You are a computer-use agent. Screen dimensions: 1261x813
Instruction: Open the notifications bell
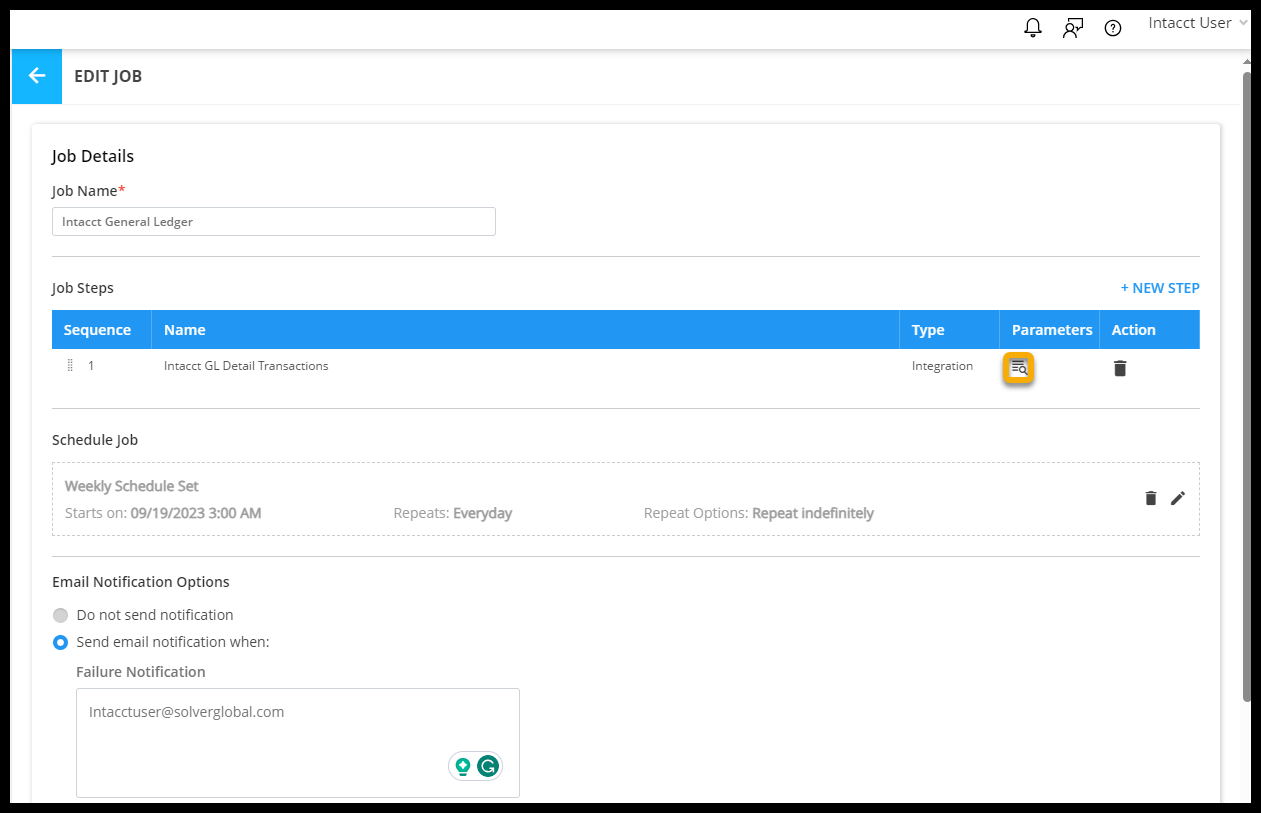pos(1033,28)
